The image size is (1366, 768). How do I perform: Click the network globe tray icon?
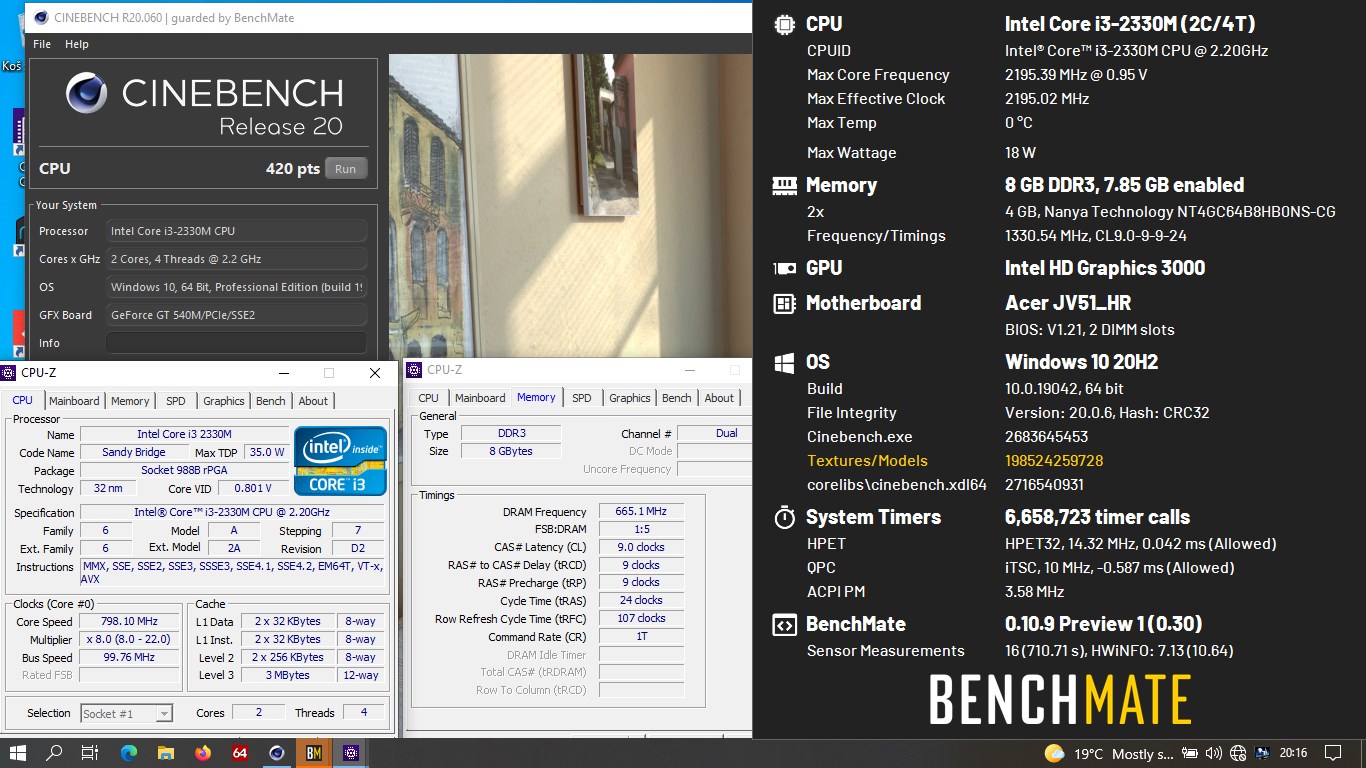(1238, 754)
